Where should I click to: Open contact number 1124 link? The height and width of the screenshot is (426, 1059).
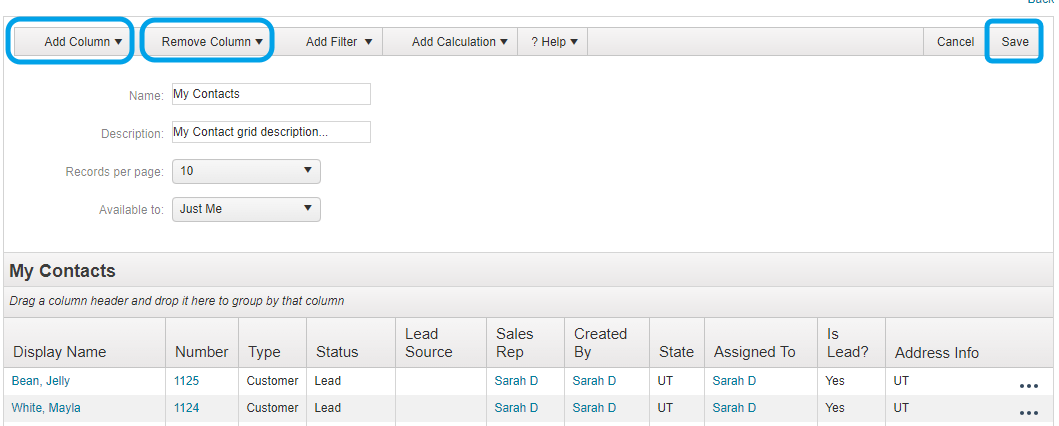186,408
